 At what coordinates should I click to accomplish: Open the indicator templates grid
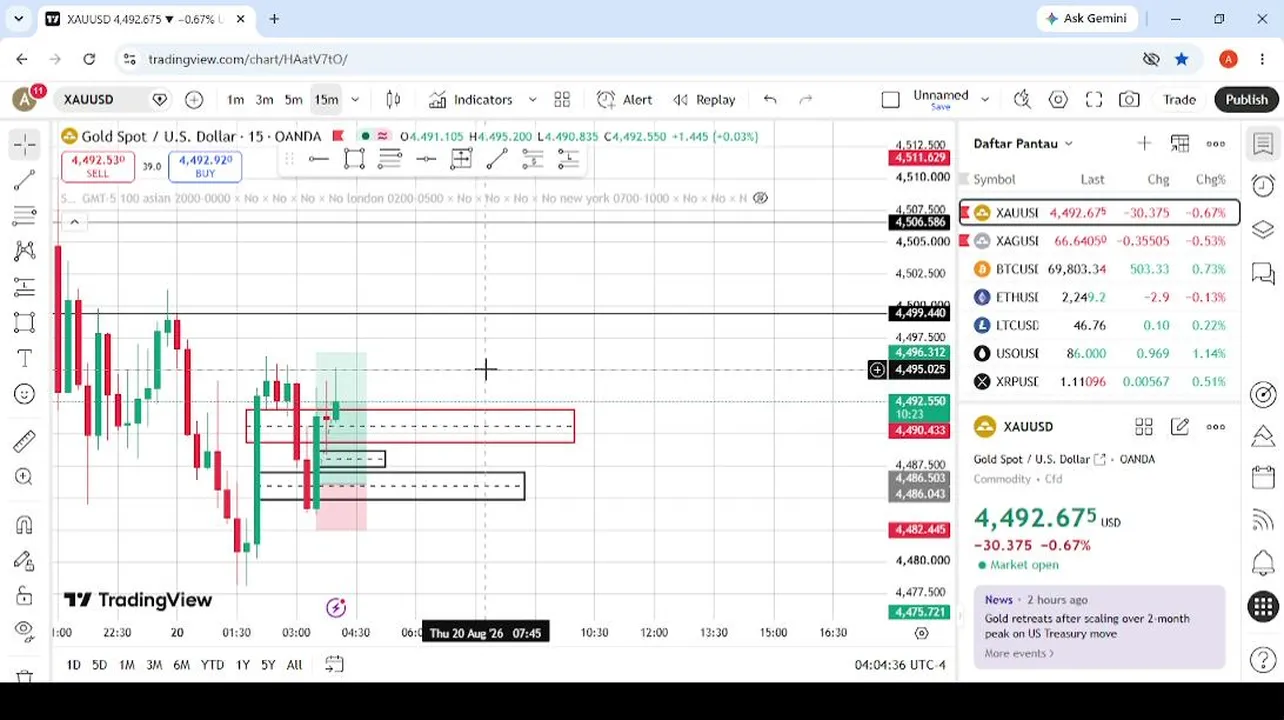[562, 99]
